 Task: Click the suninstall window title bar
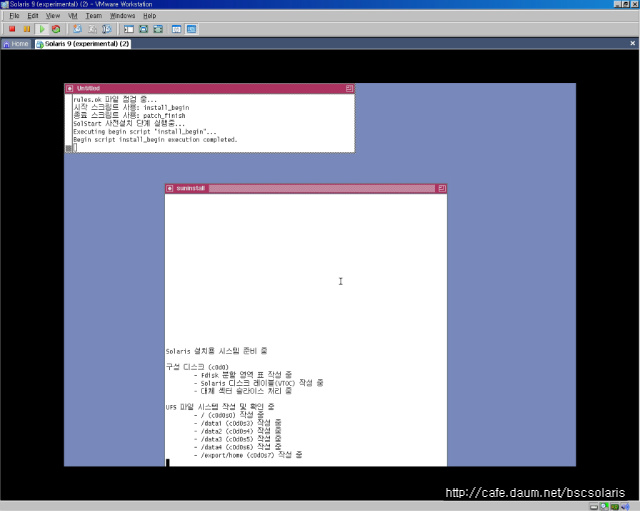(306, 188)
